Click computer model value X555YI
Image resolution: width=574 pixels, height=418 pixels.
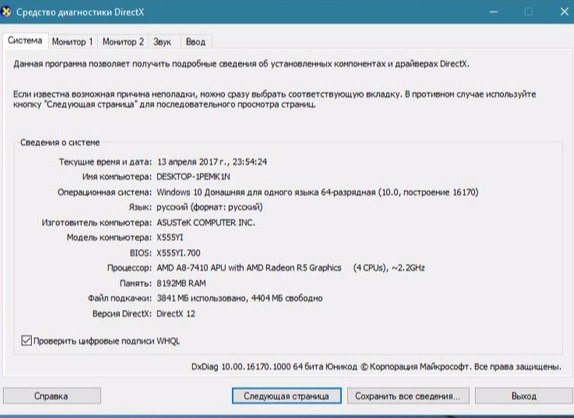coord(169,238)
